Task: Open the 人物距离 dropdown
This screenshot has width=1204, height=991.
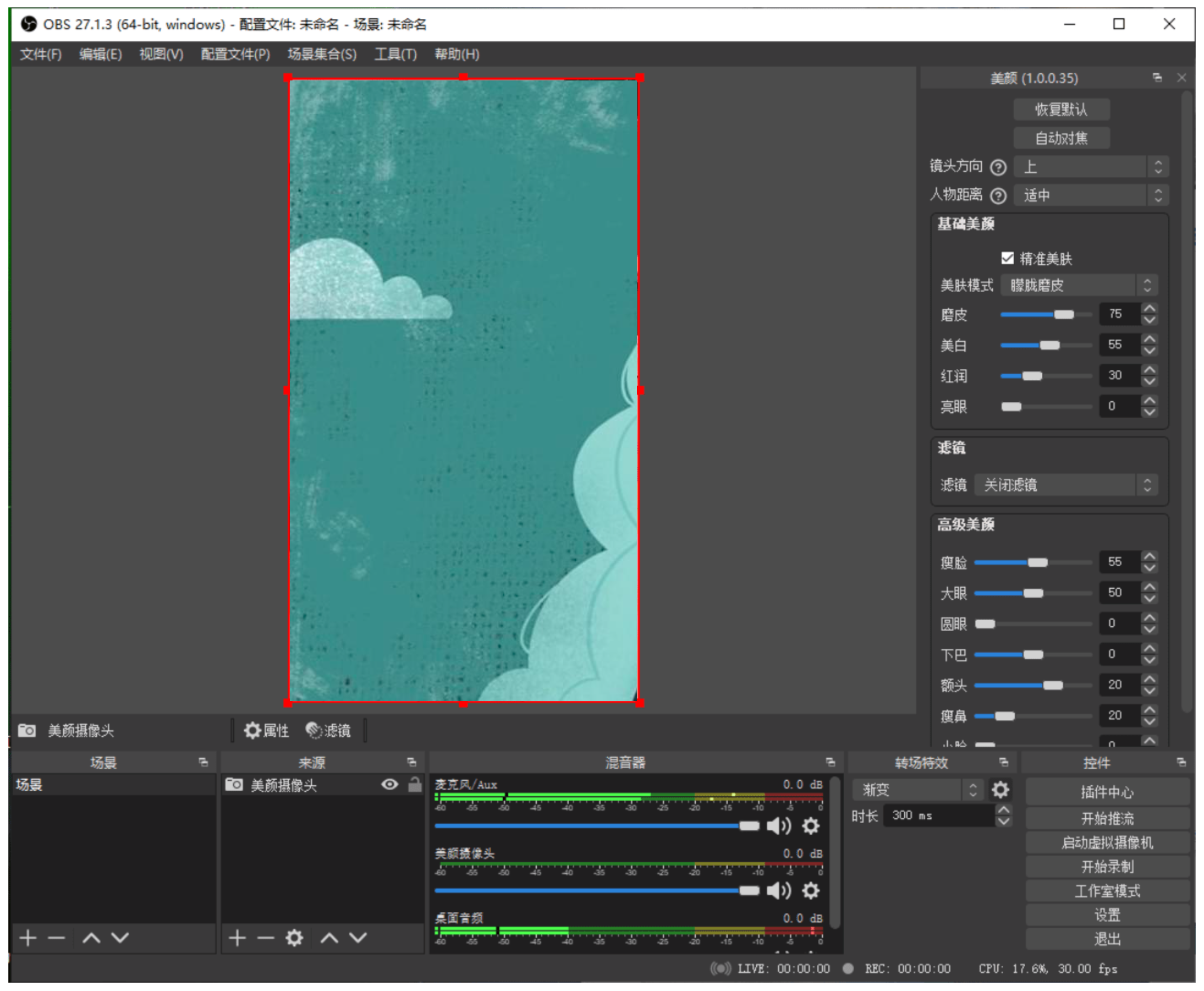Action: pyautogui.click(x=1092, y=196)
